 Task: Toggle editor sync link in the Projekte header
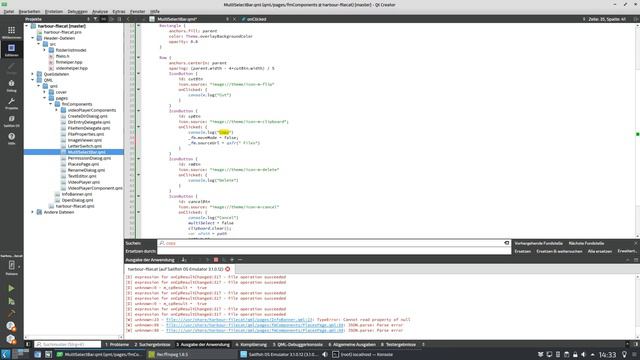pyautogui.click(x=104, y=19)
